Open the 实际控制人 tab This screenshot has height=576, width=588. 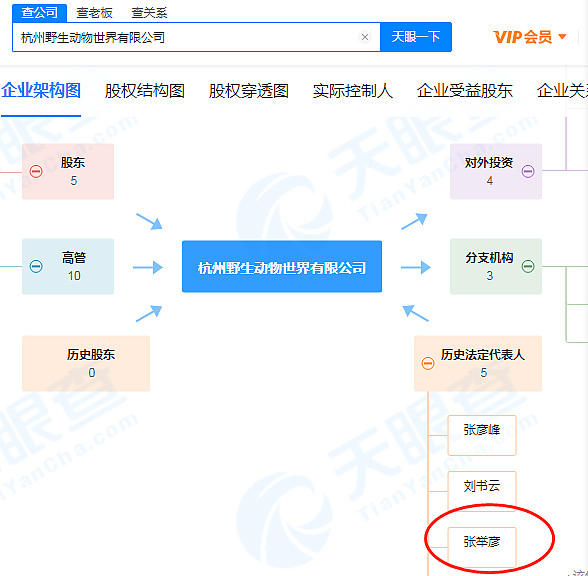(x=353, y=91)
